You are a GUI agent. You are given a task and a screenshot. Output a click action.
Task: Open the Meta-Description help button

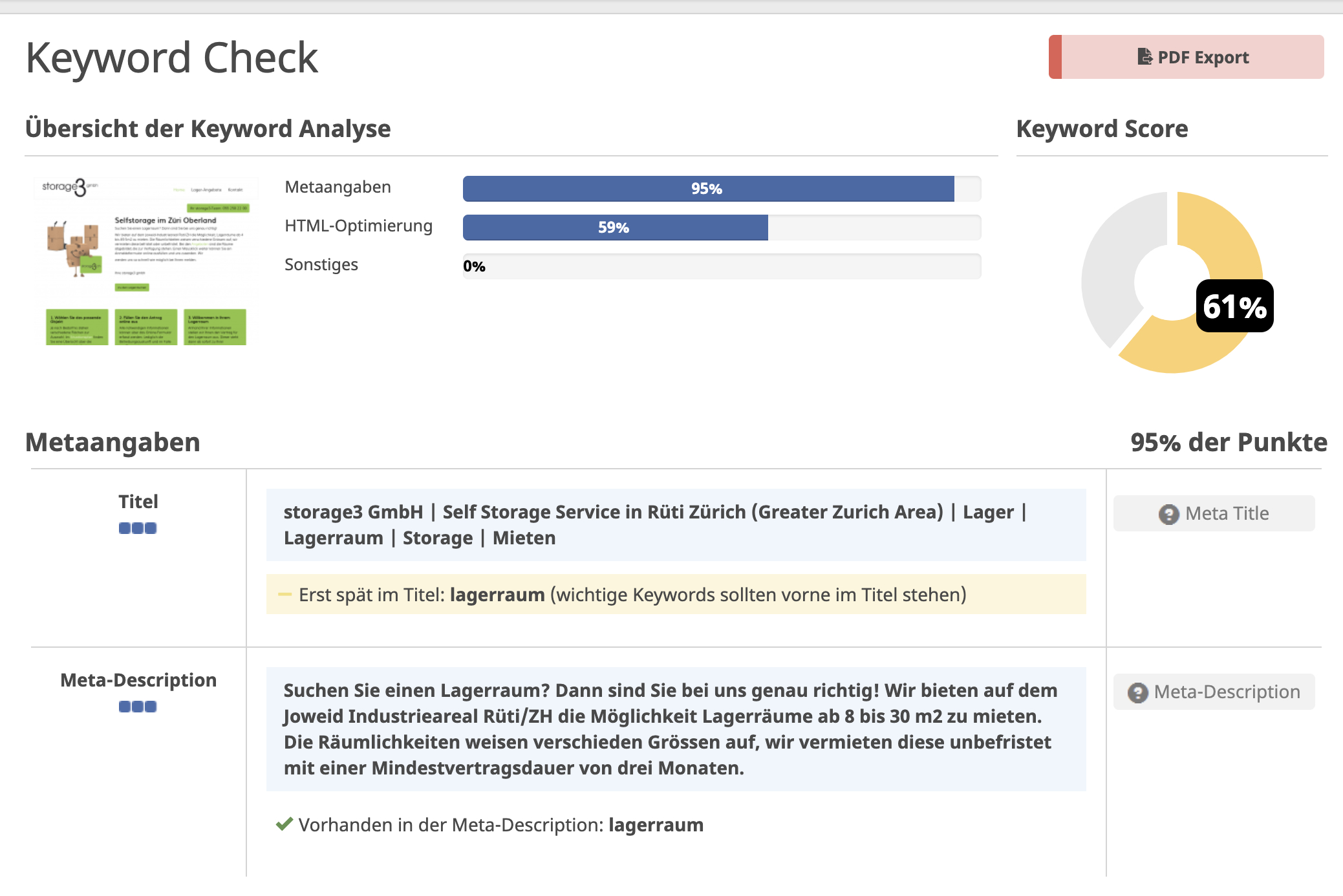click(x=1214, y=692)
